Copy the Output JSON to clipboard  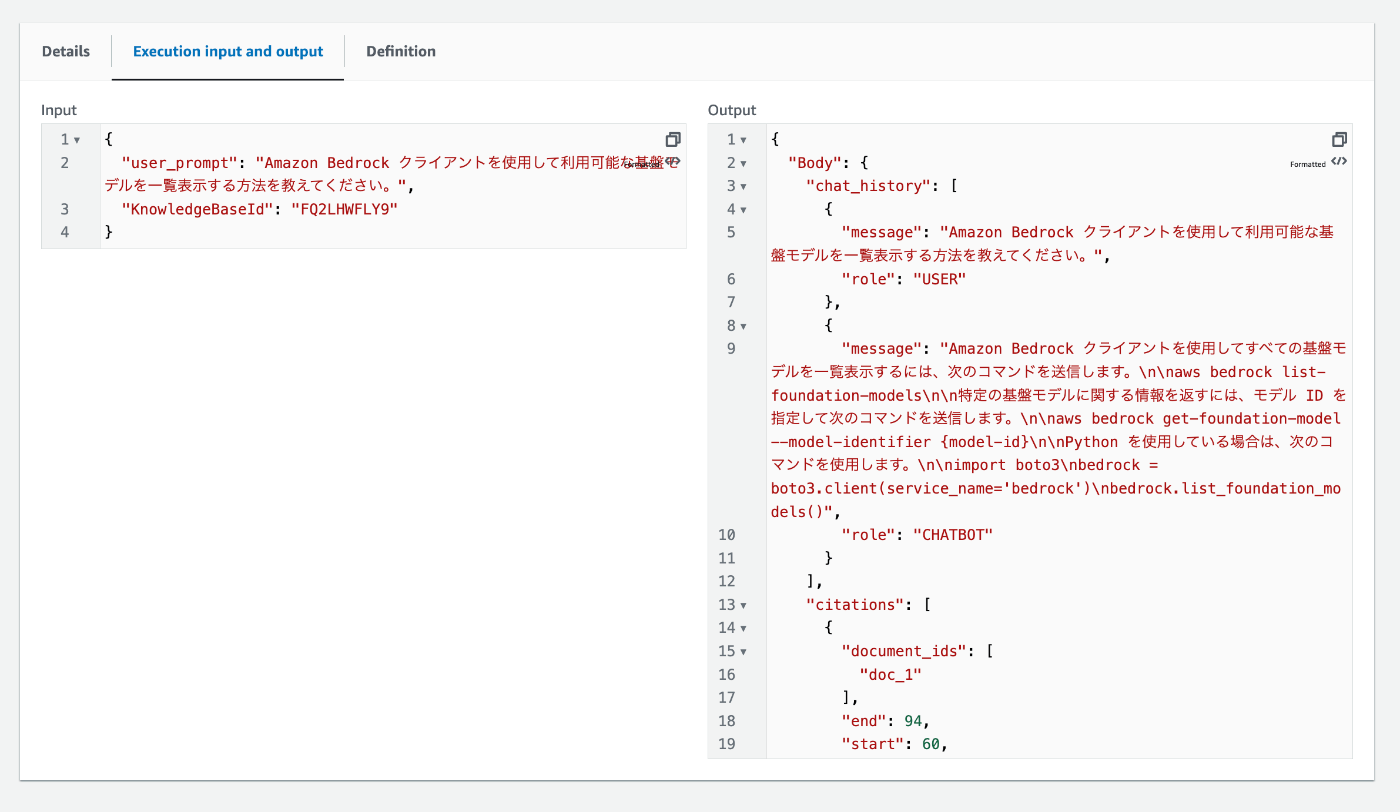click(1339, 139)
